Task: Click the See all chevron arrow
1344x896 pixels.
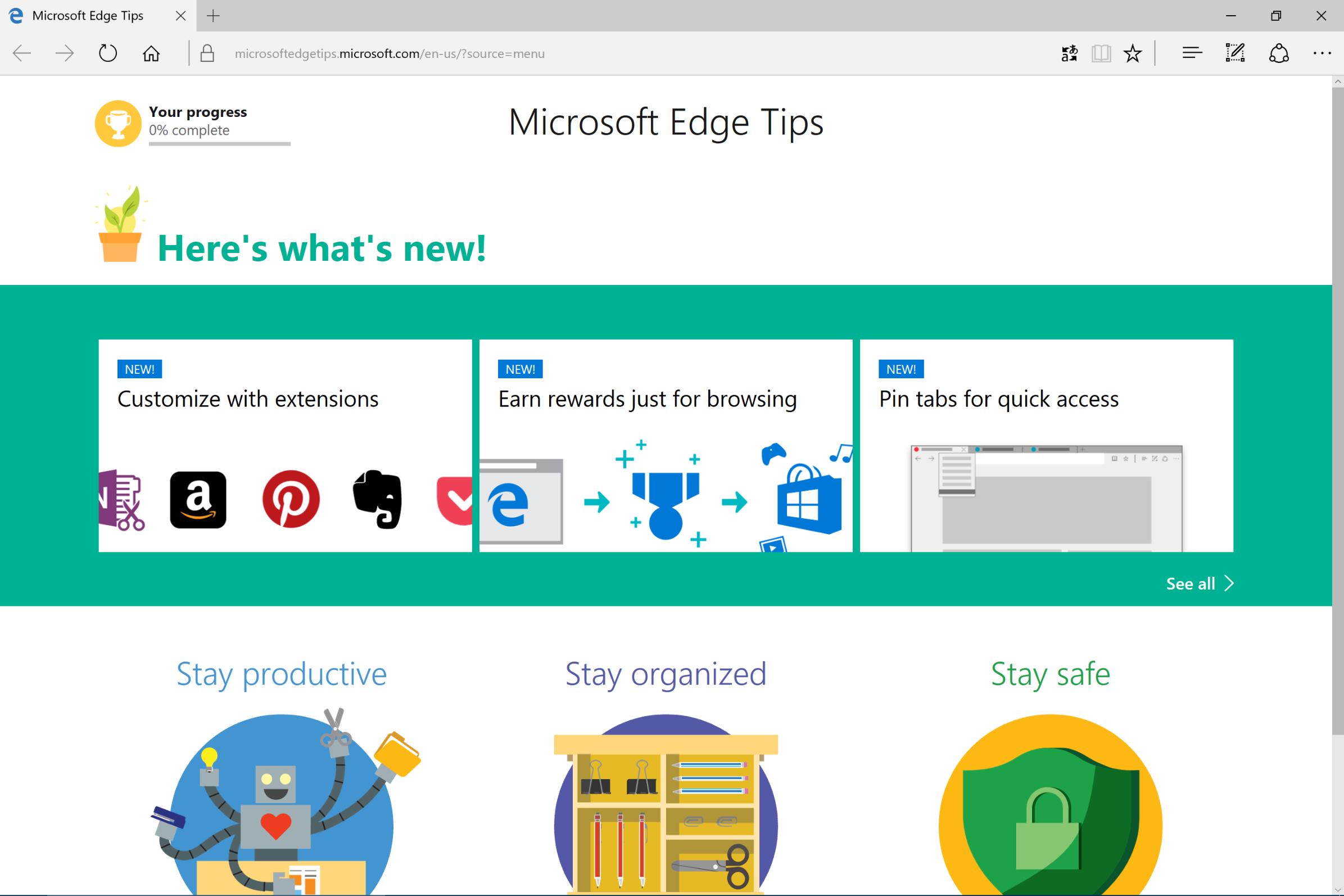Action: (x=1229, y=583)
